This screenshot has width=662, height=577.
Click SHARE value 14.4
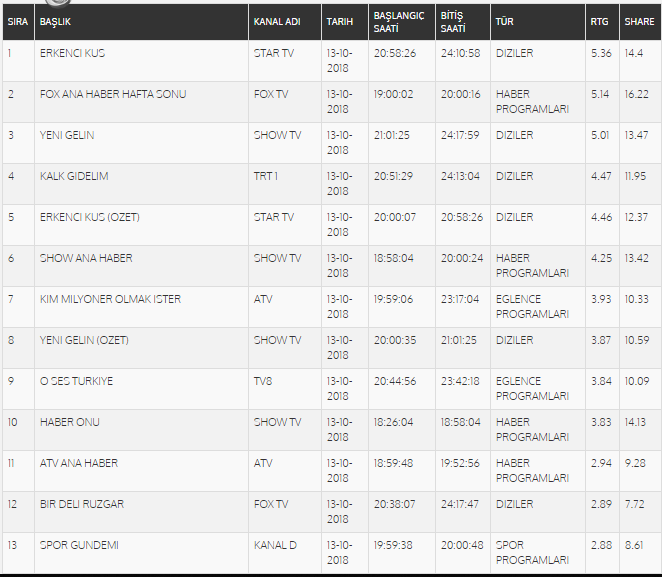634,53
